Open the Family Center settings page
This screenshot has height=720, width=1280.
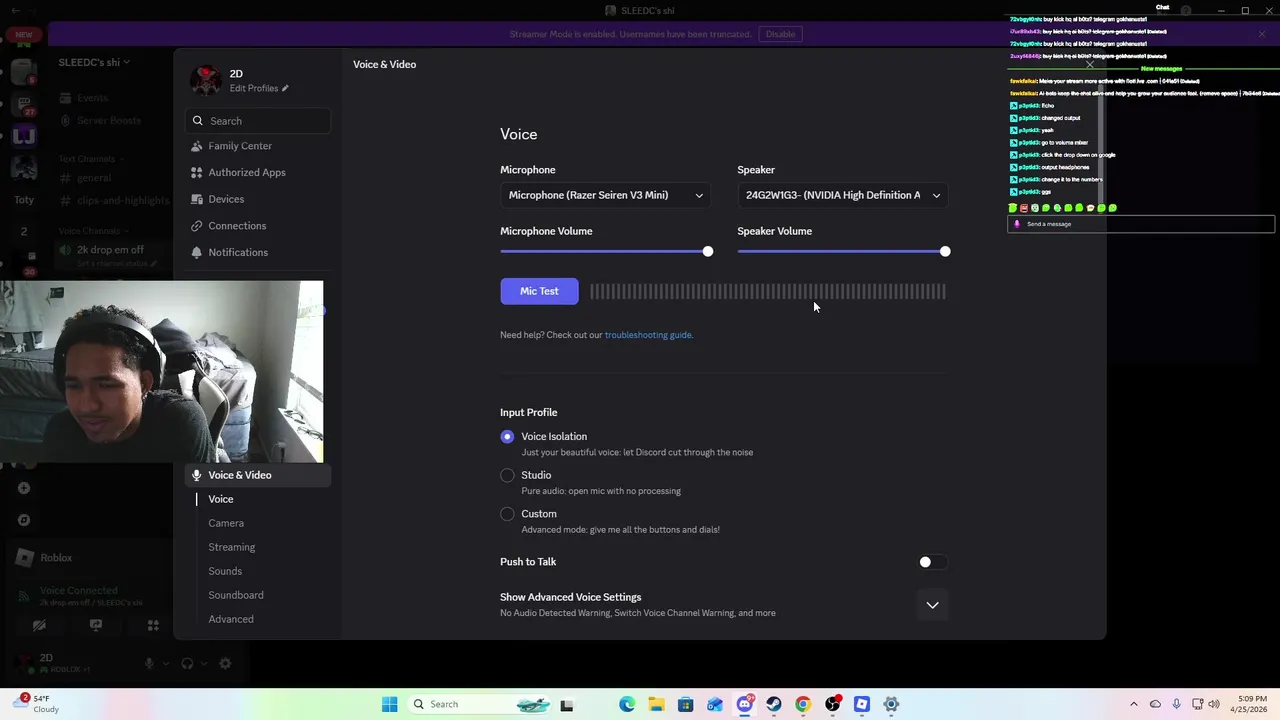pos(257,146)
